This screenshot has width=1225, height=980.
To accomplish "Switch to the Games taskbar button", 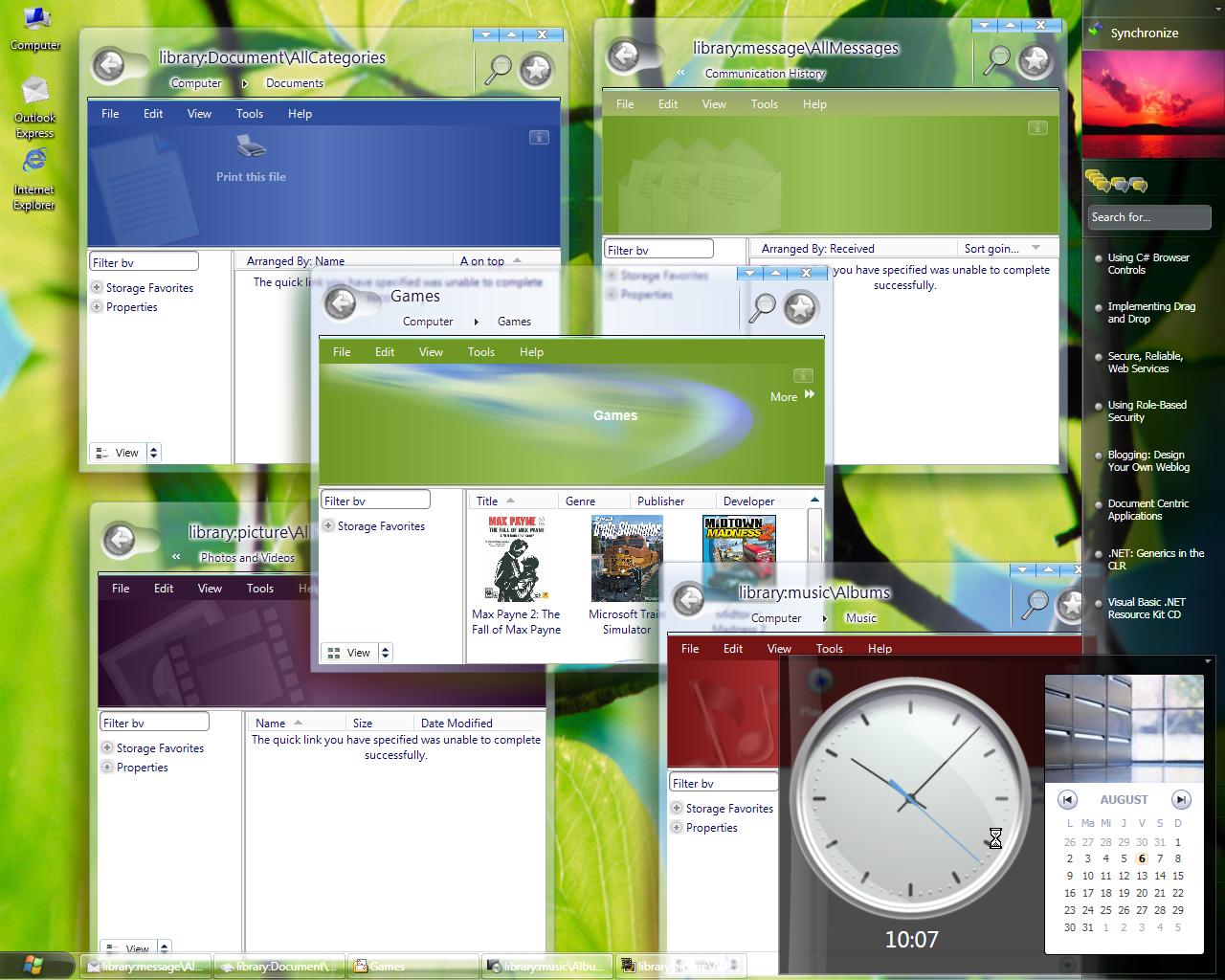I will click(x=412, y=966).
